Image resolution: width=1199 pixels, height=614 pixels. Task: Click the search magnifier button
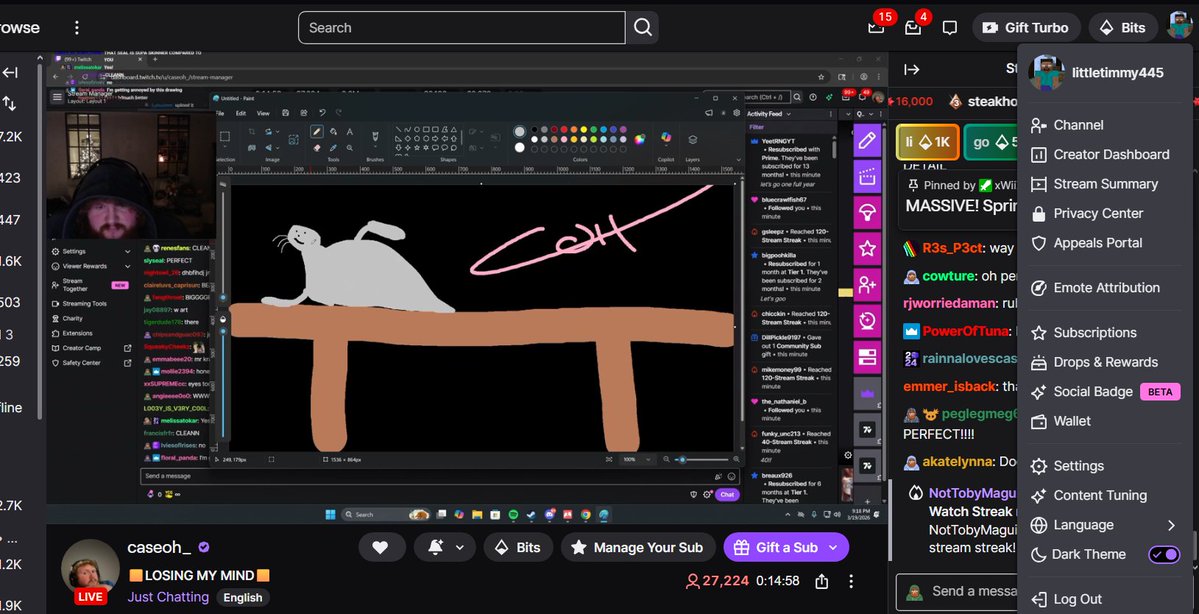643,28
